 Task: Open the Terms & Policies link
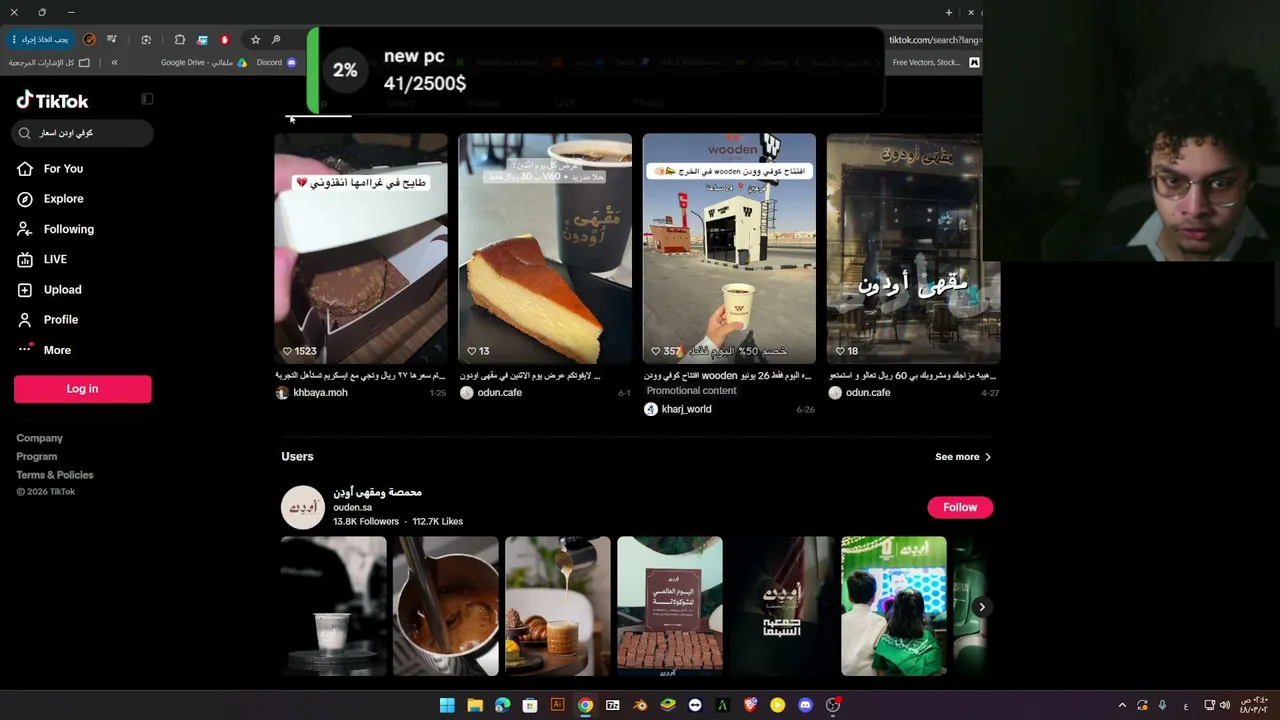pyautogui.click(x=55, y=475)
